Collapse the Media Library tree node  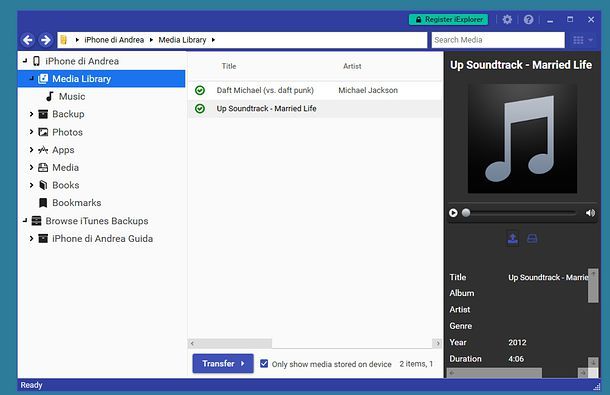click(x=32, y=79)
